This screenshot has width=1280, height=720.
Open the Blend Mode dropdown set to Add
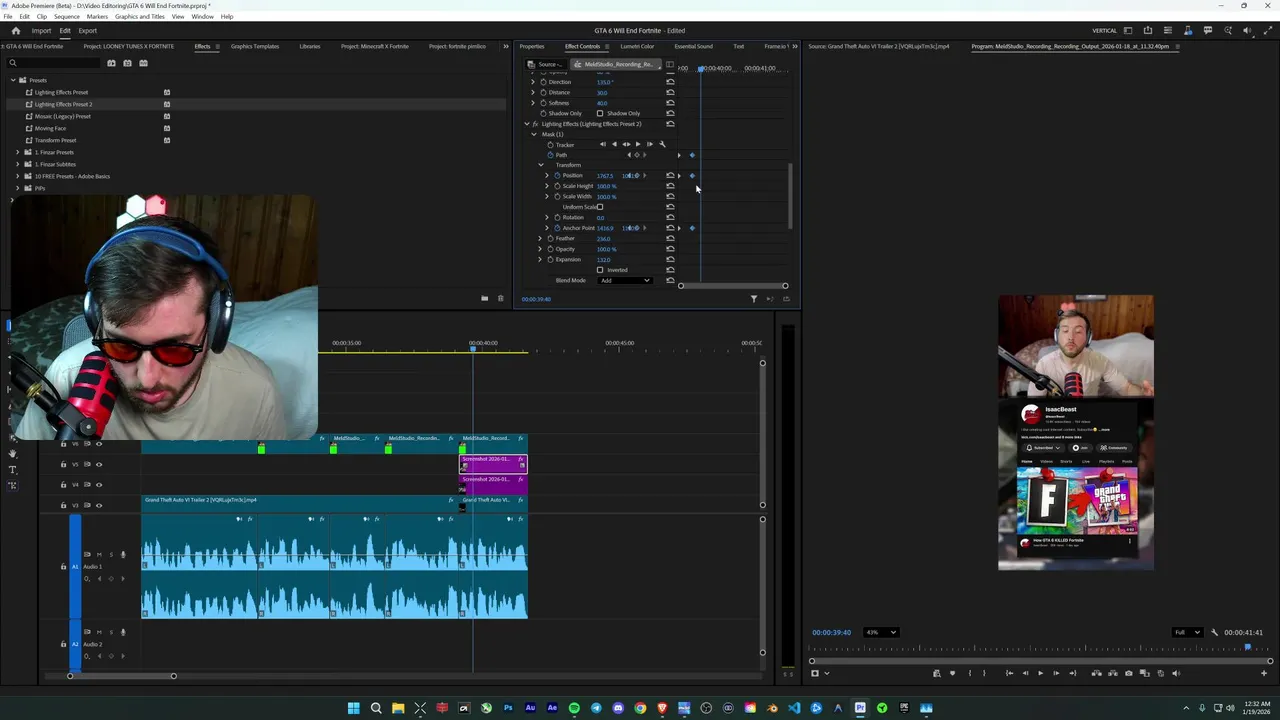625,281
